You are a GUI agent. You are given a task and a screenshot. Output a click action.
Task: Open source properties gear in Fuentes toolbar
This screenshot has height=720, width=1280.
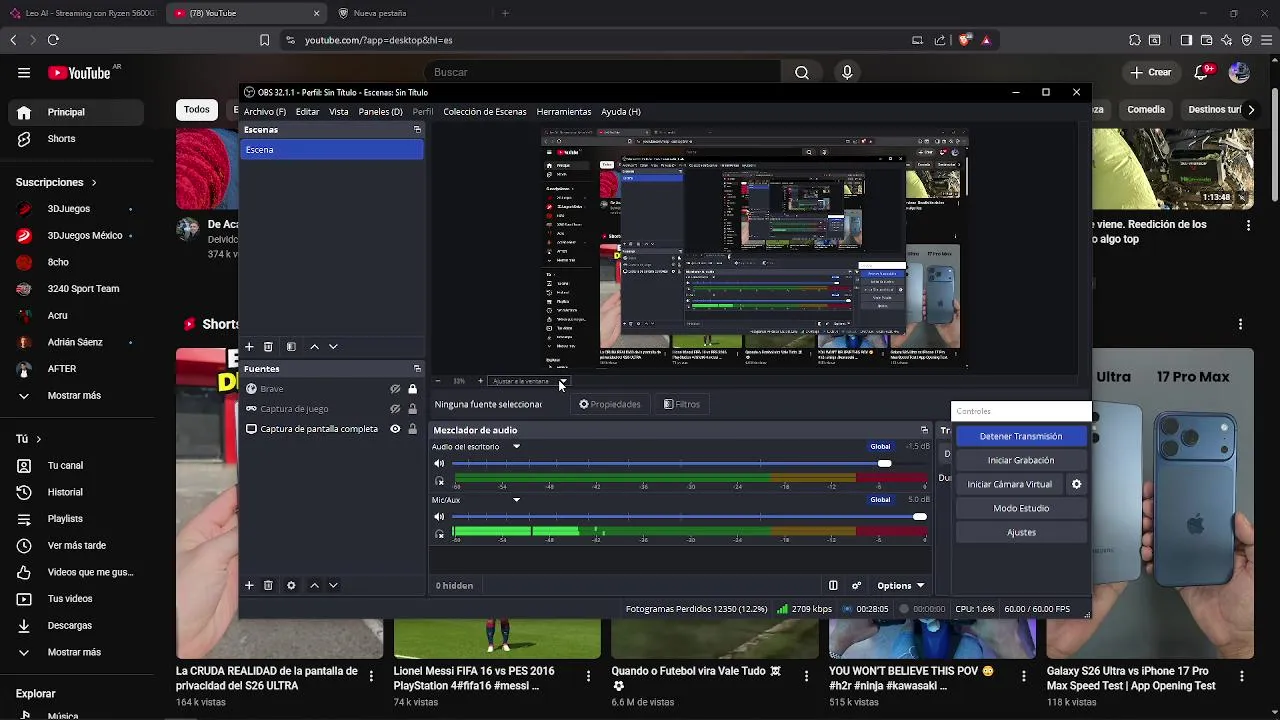coord(291,585)
